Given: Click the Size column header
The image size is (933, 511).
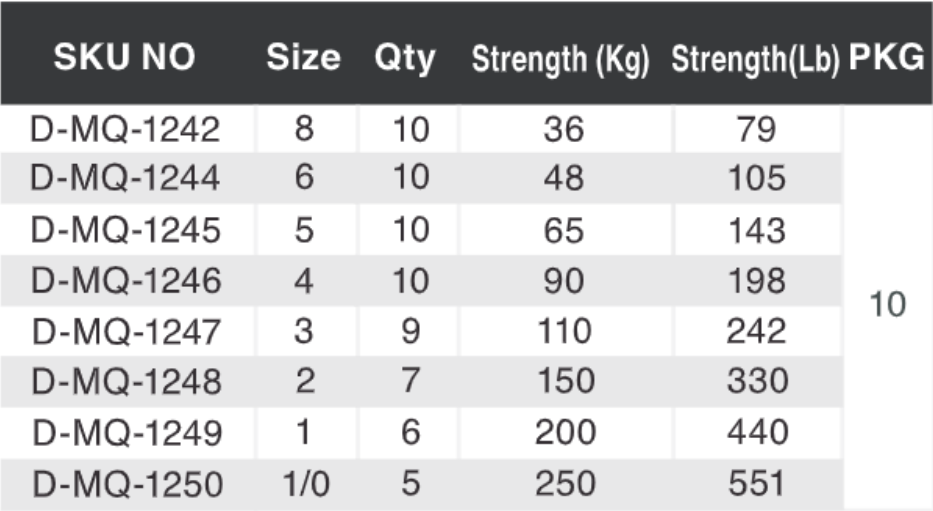Looking at the screenshot, I should (303, 59).
